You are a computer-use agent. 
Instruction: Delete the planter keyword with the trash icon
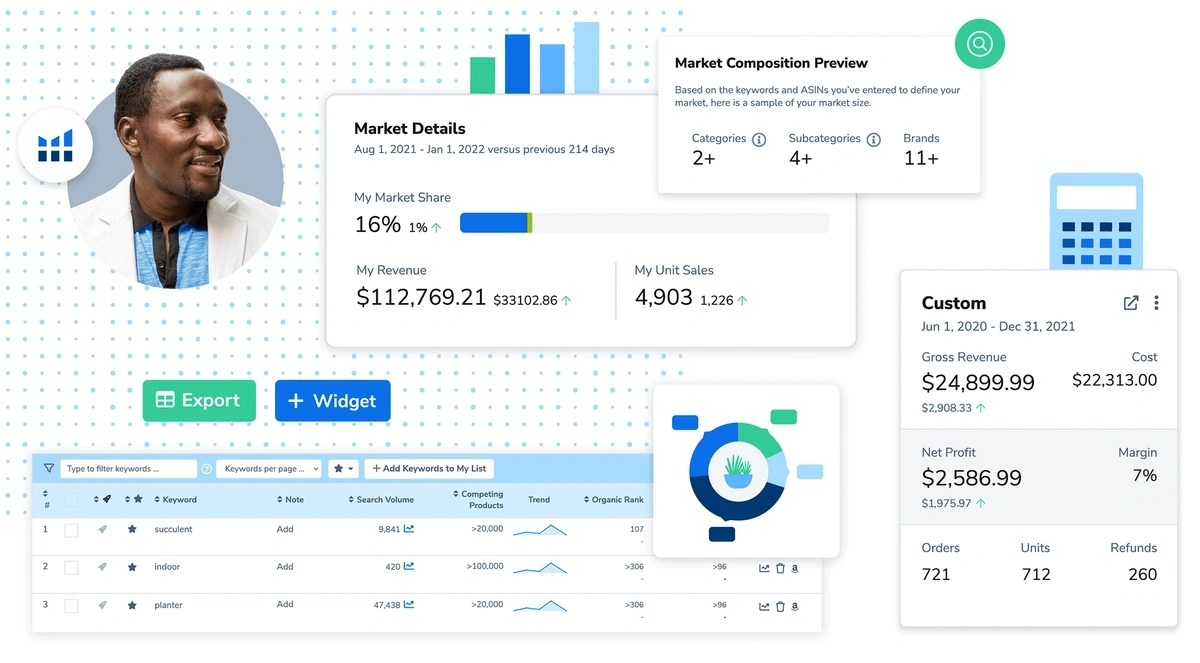[x=780, y=606]
